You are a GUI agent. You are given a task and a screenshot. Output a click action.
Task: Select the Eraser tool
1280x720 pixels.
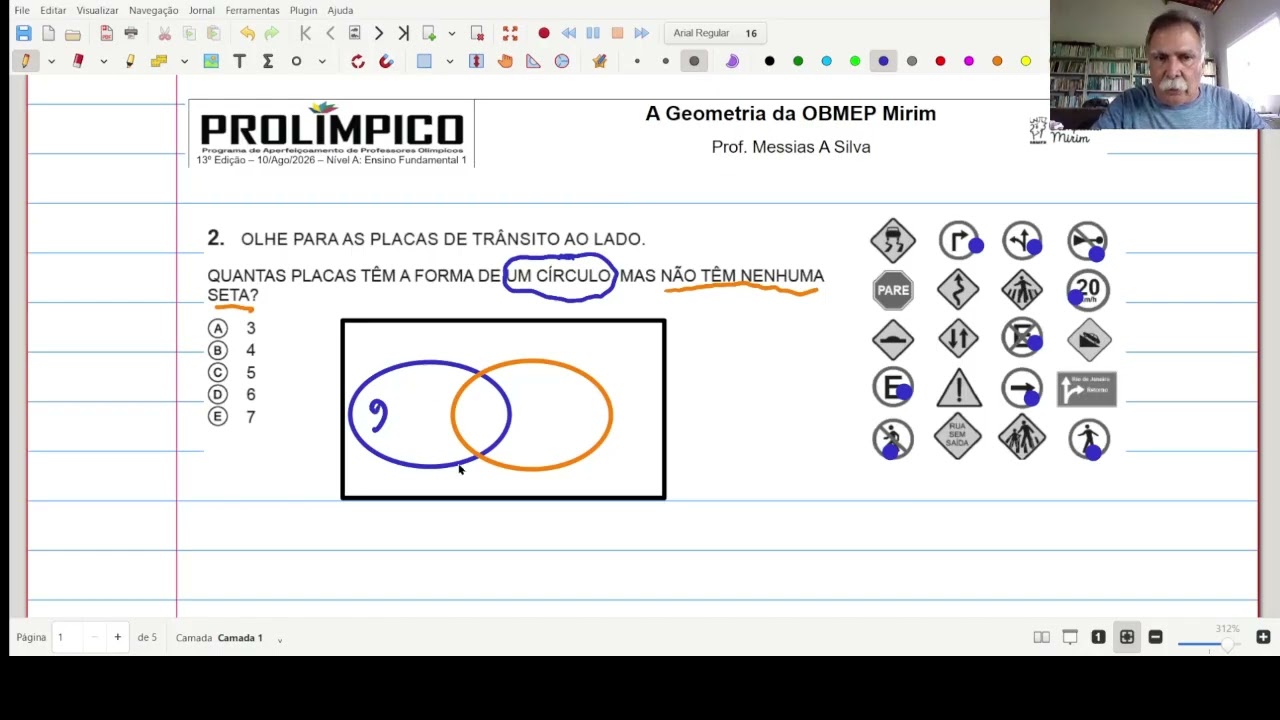pos(78,61)
